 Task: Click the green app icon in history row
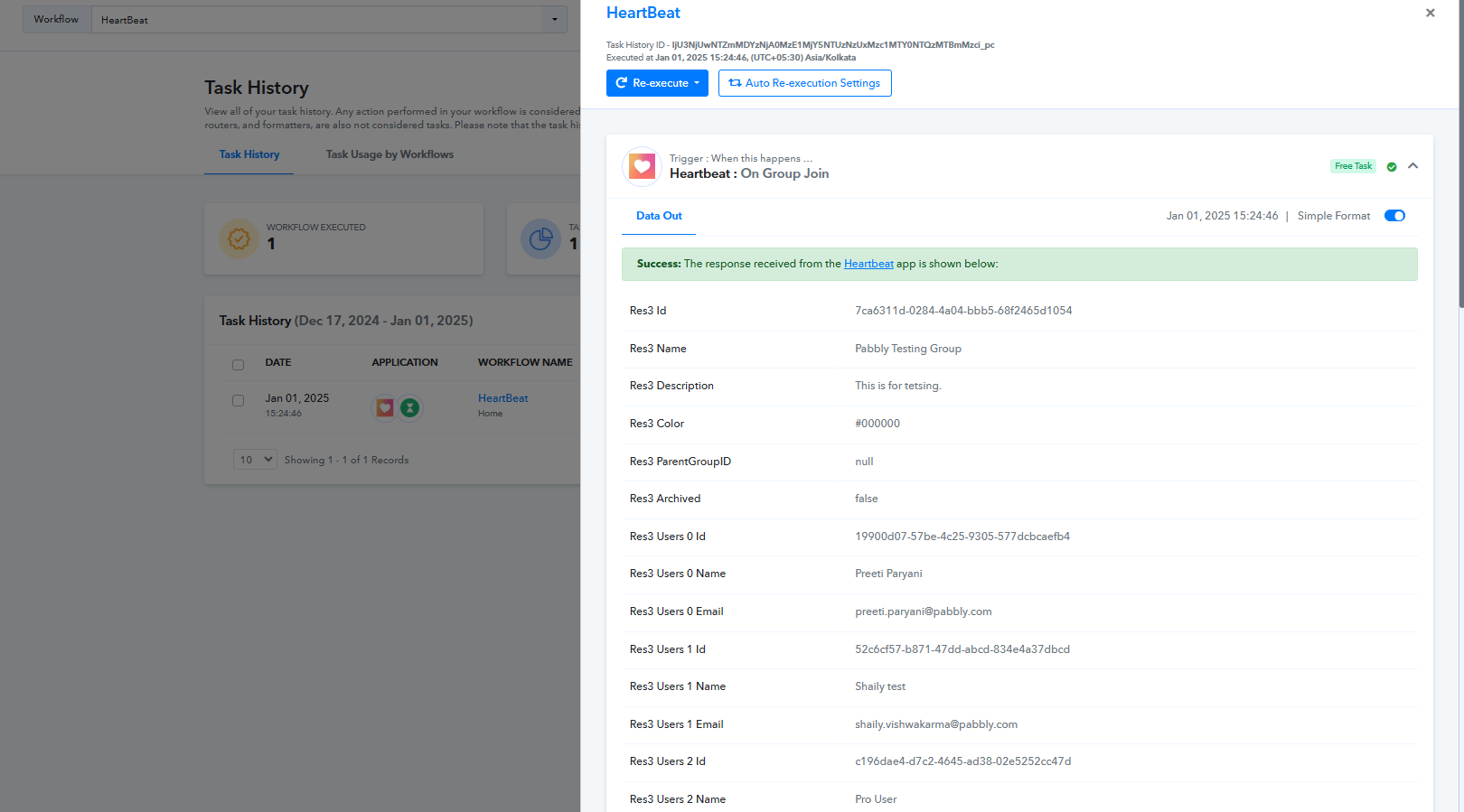click(x=410, y=407)
